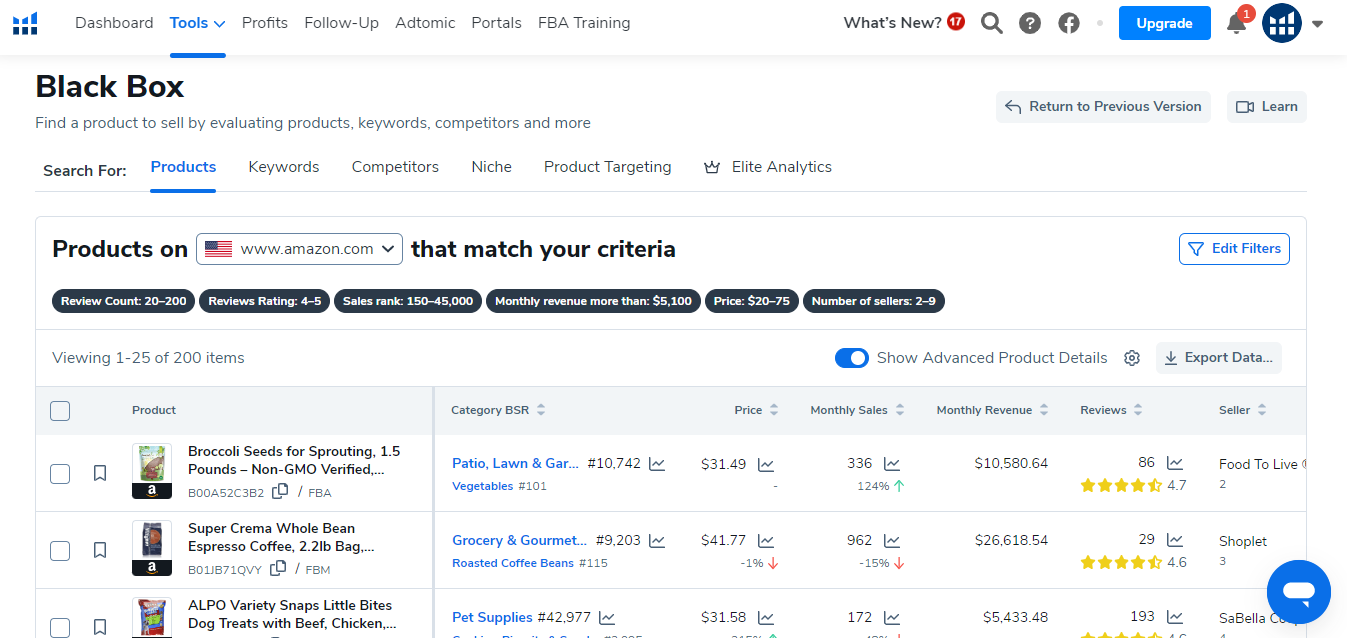Switch to the Keywords tab

click(284, 167)
